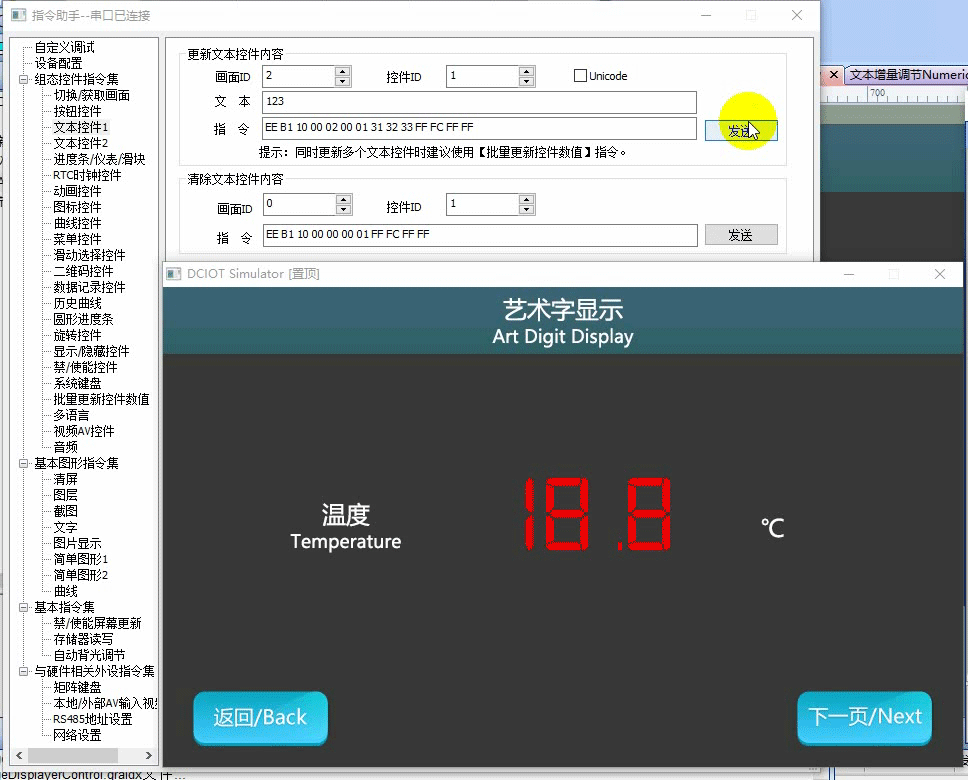Select 清屏 tree item
The image size is (968, 780).
point(65,479)
